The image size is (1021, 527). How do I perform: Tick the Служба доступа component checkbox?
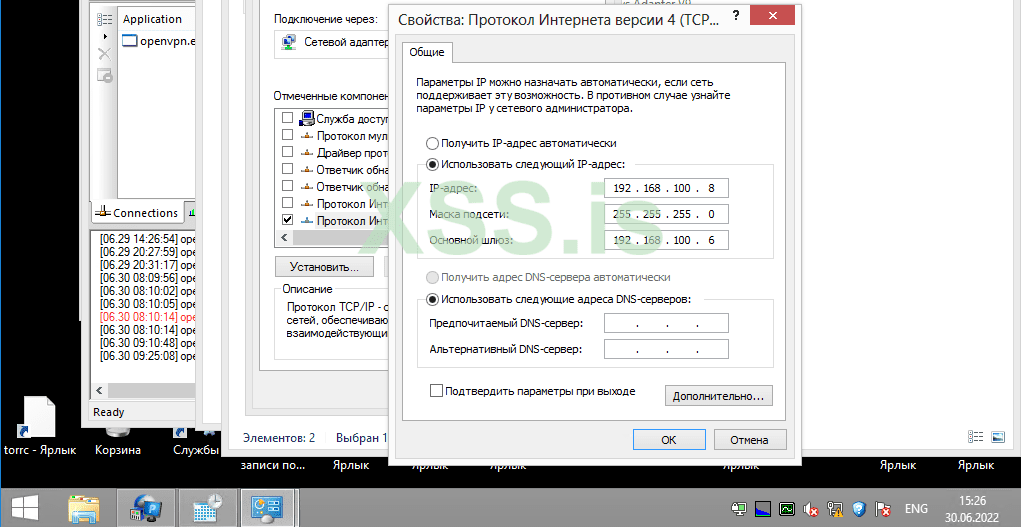click(x=287, y=118)
